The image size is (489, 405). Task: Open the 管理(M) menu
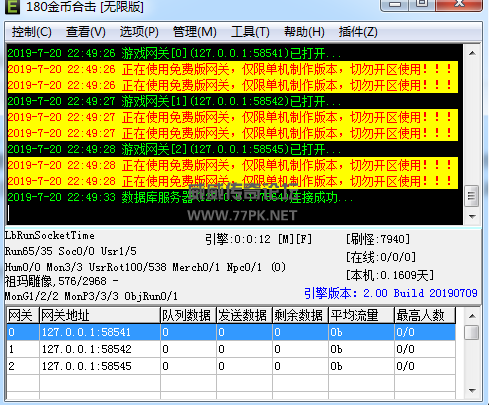click(x=195, y=32)
